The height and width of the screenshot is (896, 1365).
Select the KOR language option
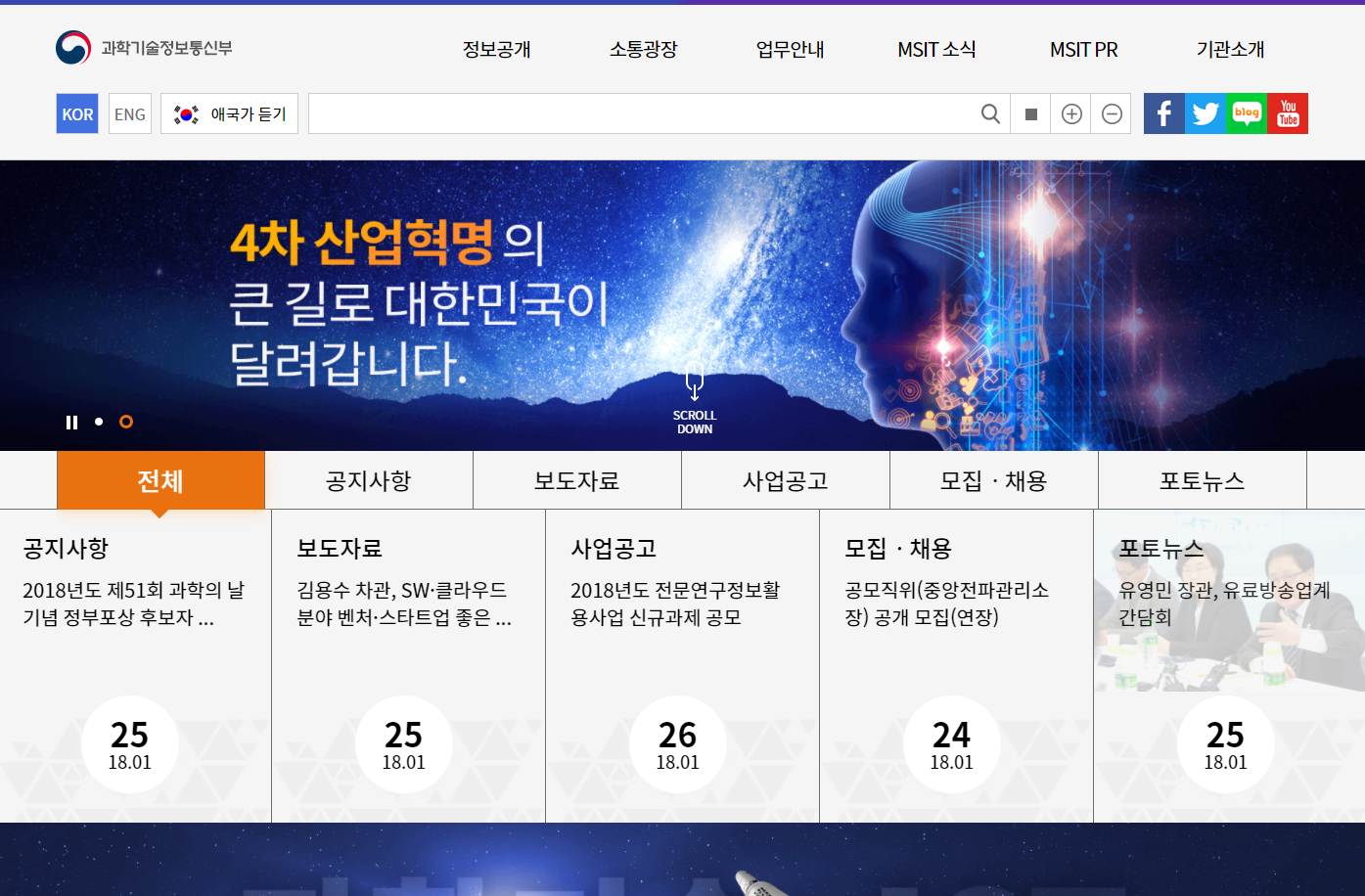pos(76,113)
